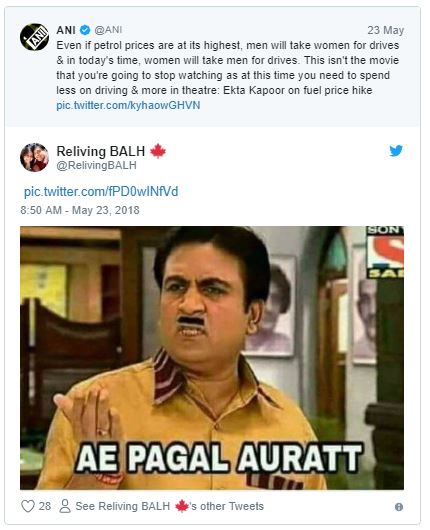Like the tweet with the heart icon
Screen dimensions: 430x530
point(28,506)
